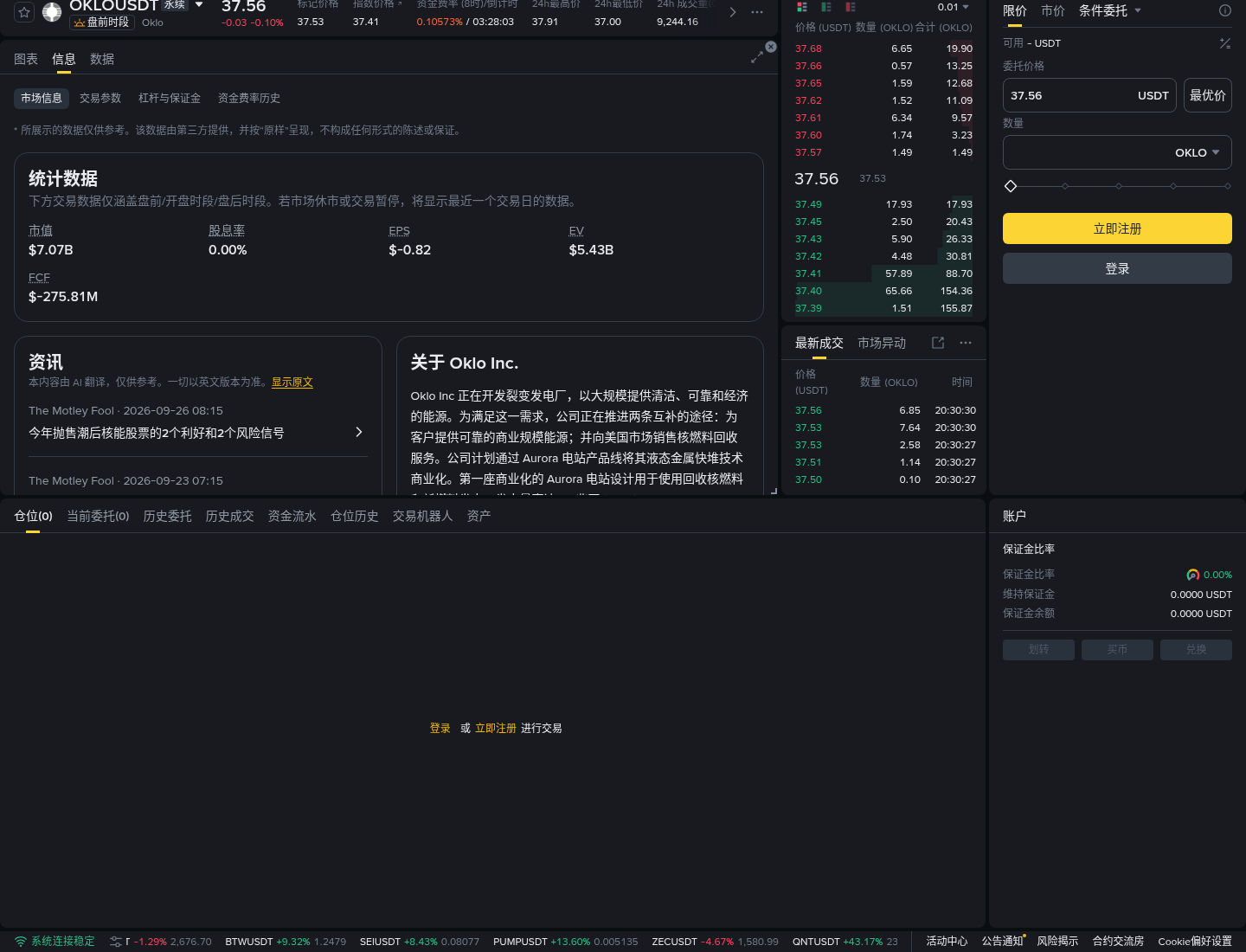Click bid price 37.39 in order book
This screenshot has height=952, width=1246.
[x=808, y=308]
